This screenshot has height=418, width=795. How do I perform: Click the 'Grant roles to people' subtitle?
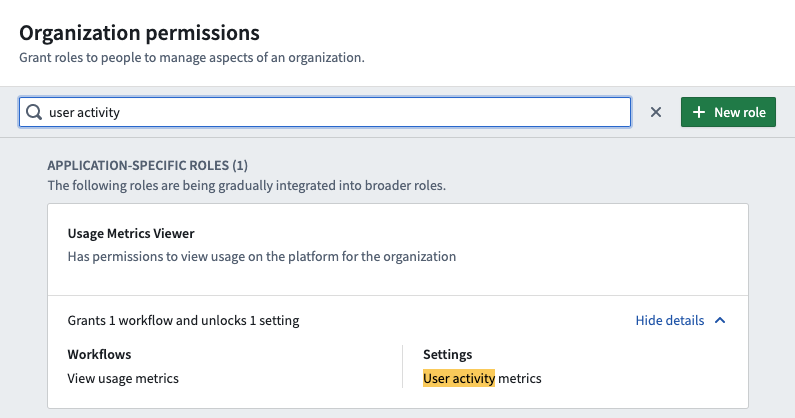(192, 57)
